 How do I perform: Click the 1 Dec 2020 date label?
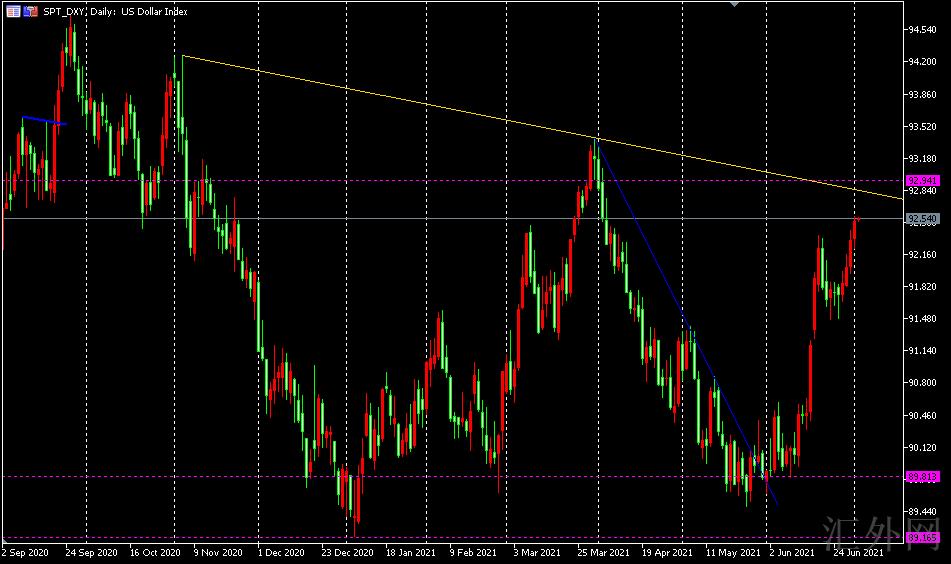[281, 552]
